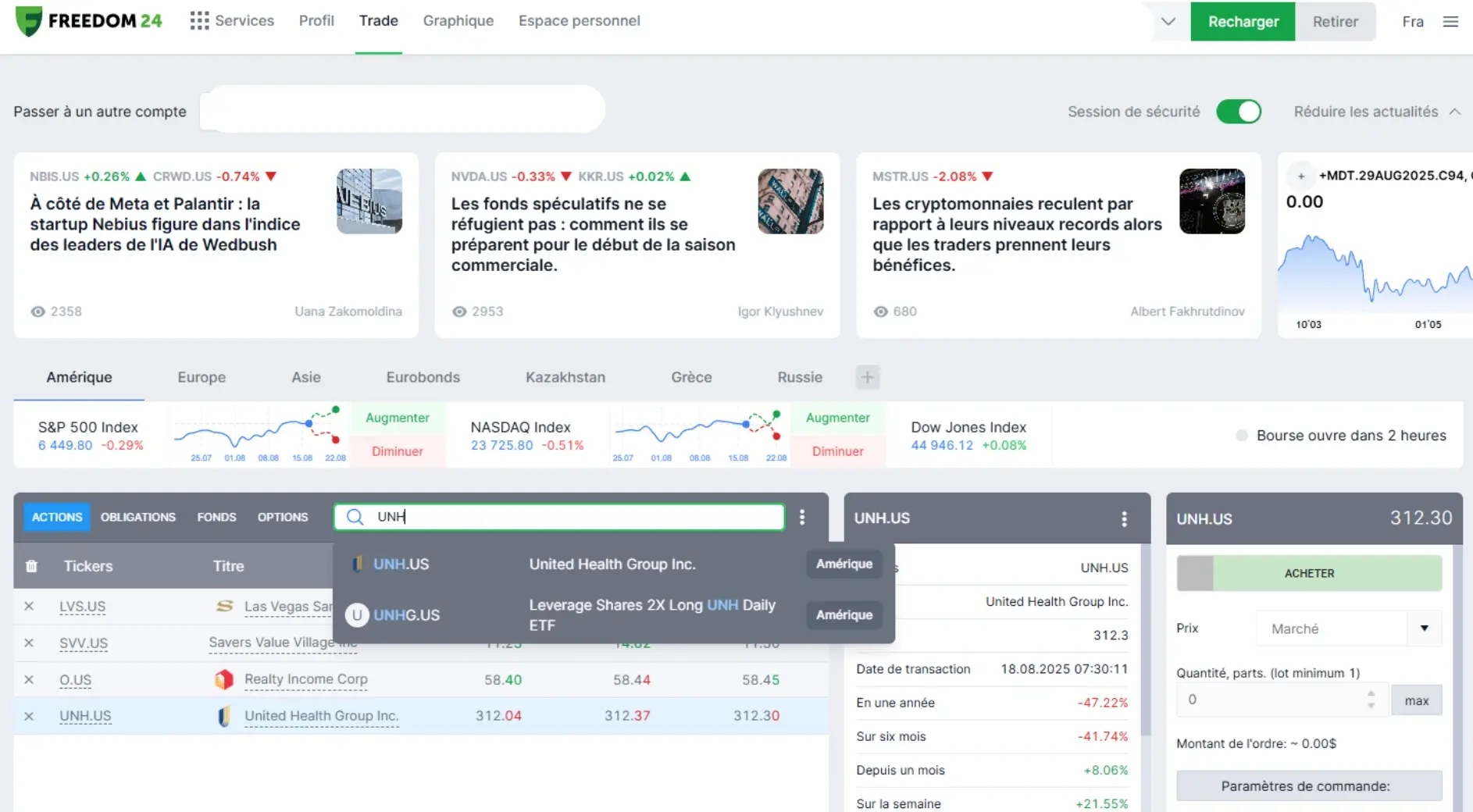The width and height of the screenshot is (1473, 812).
Task: Open the cryptocurrency article thumbnail
Action: pyautogui.click(x=1212, y=201)
